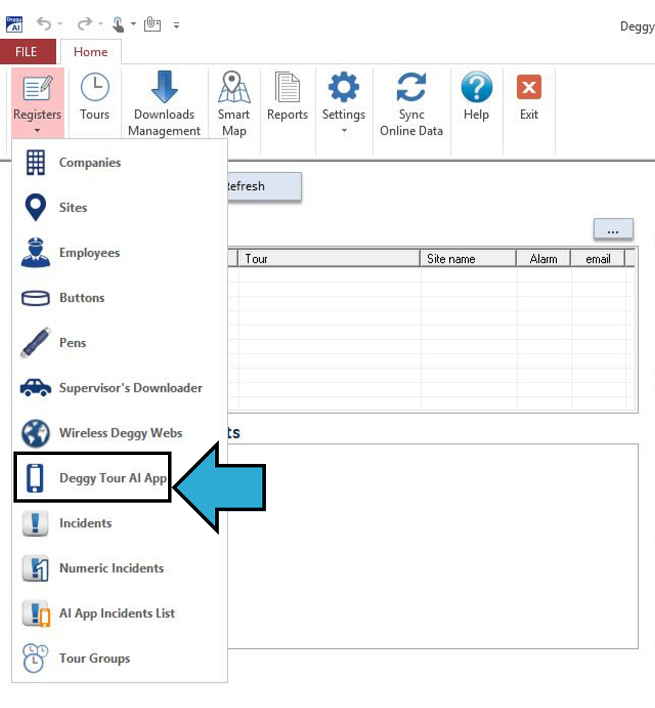This screenshot has width=655, height=708.
Task: Select Tour Groups entry
Action: [x=120, y=658]
